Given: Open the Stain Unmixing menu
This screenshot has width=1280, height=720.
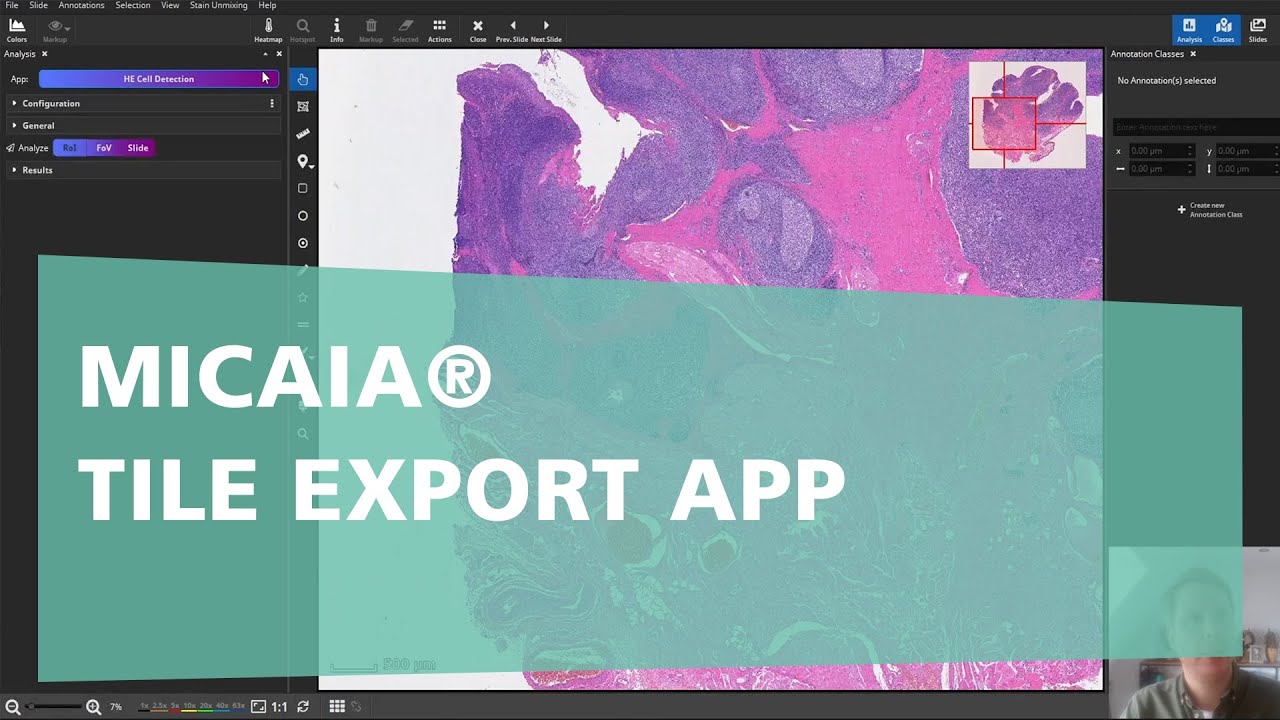Looking at the screenshot, I should click(x=219, y=6).
